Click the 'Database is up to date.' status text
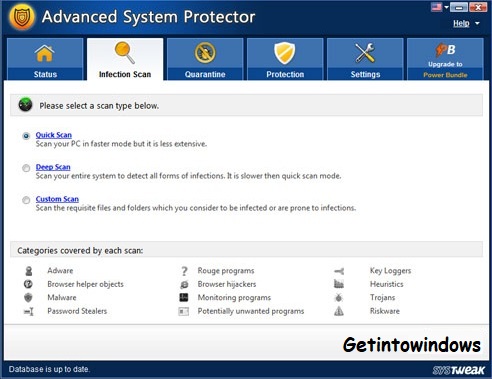 [49, 369]
